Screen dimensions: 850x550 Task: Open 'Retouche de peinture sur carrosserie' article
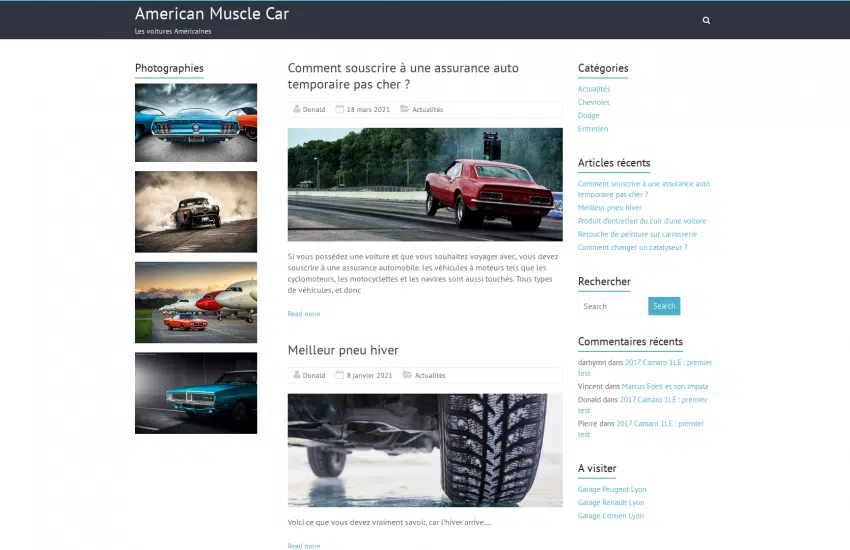coord(637,234)
